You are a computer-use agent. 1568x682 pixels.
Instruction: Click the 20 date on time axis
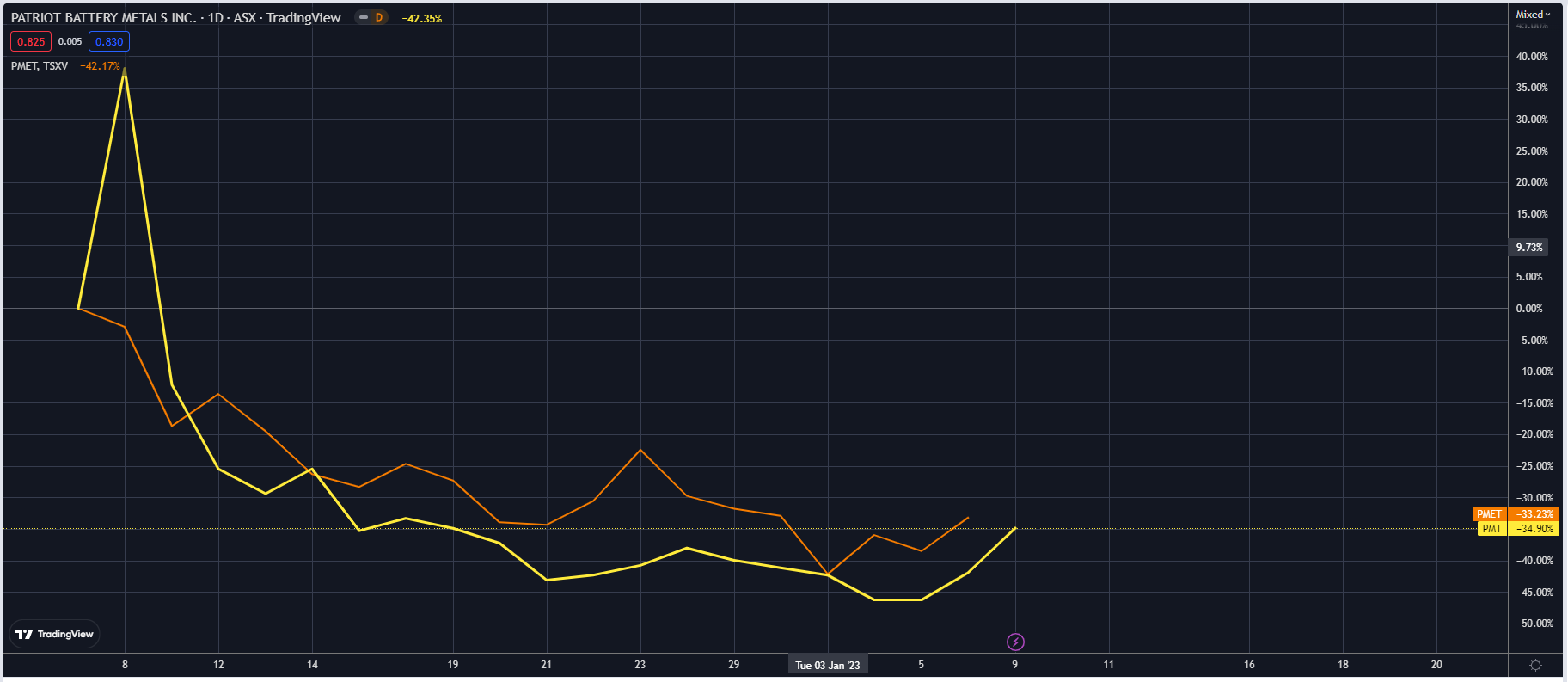point(1436,665)
